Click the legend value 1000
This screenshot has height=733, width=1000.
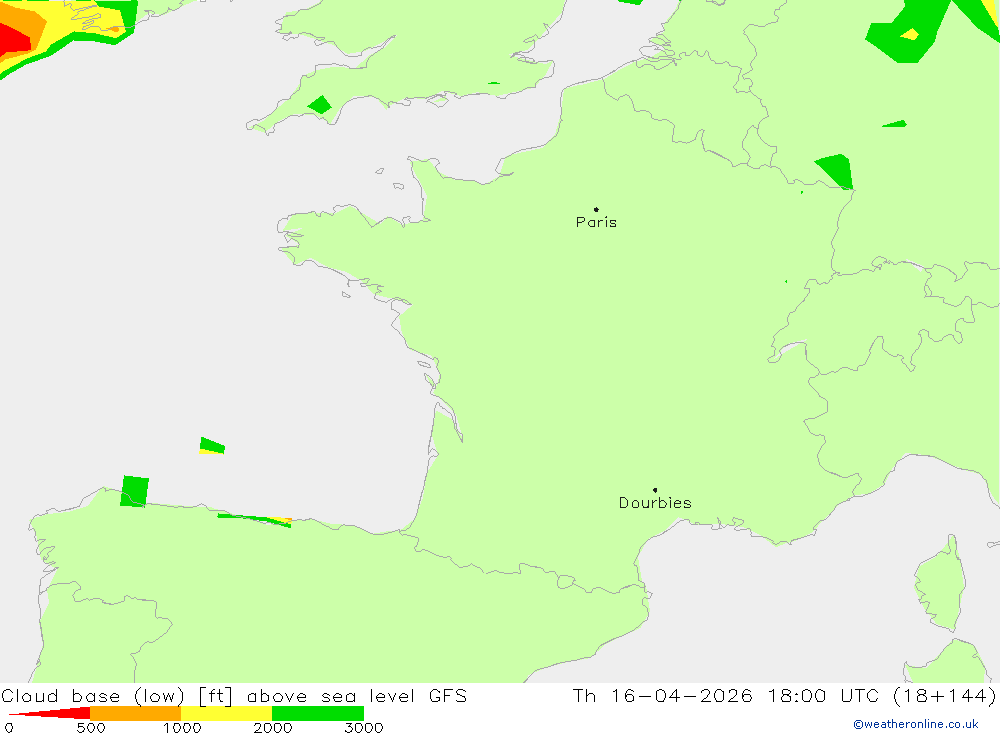click(182, 728)
